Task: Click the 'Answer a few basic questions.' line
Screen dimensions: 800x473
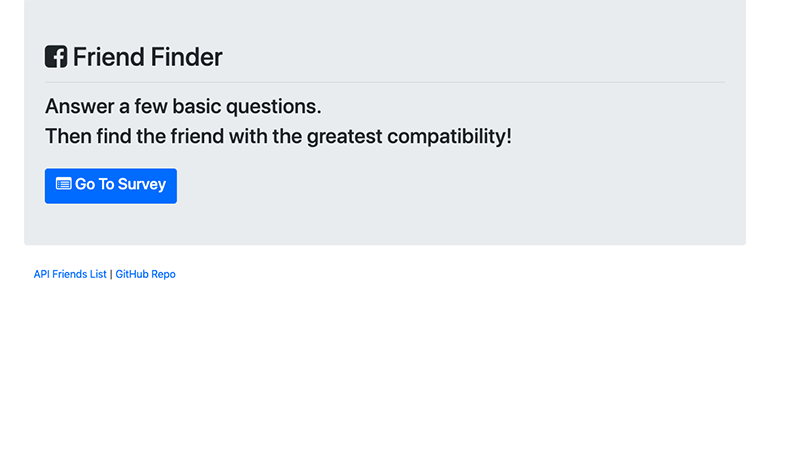Action: tap(183, 106)
